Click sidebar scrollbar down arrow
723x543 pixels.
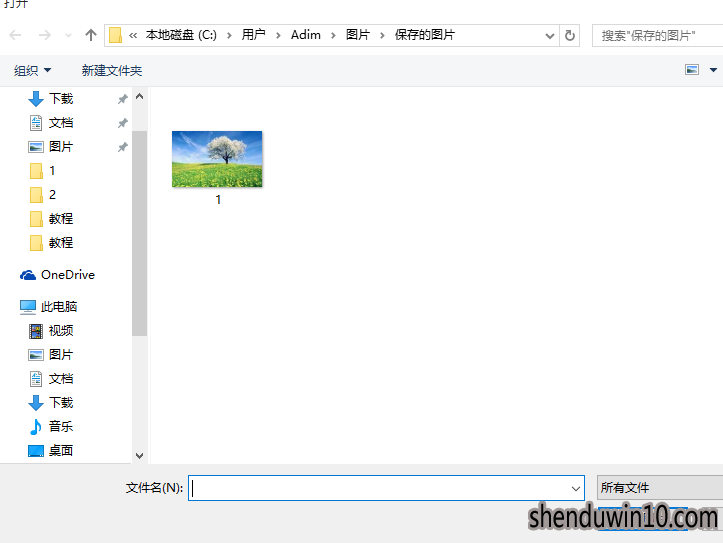pos(139,455)
